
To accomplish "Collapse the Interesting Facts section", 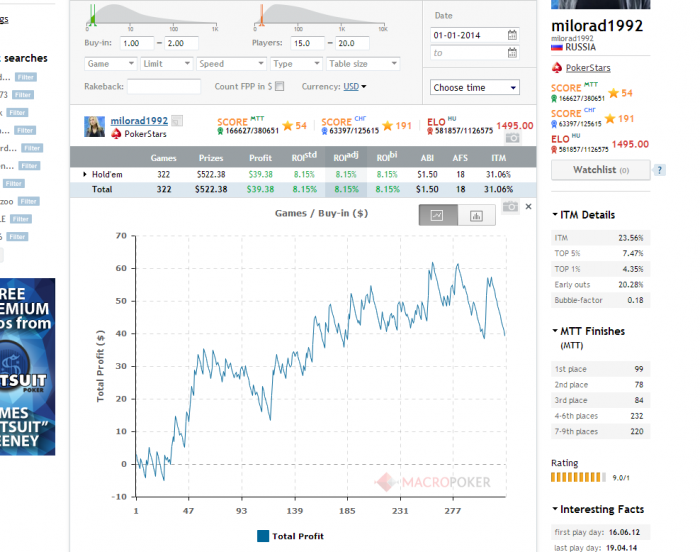I will [555, 509].
